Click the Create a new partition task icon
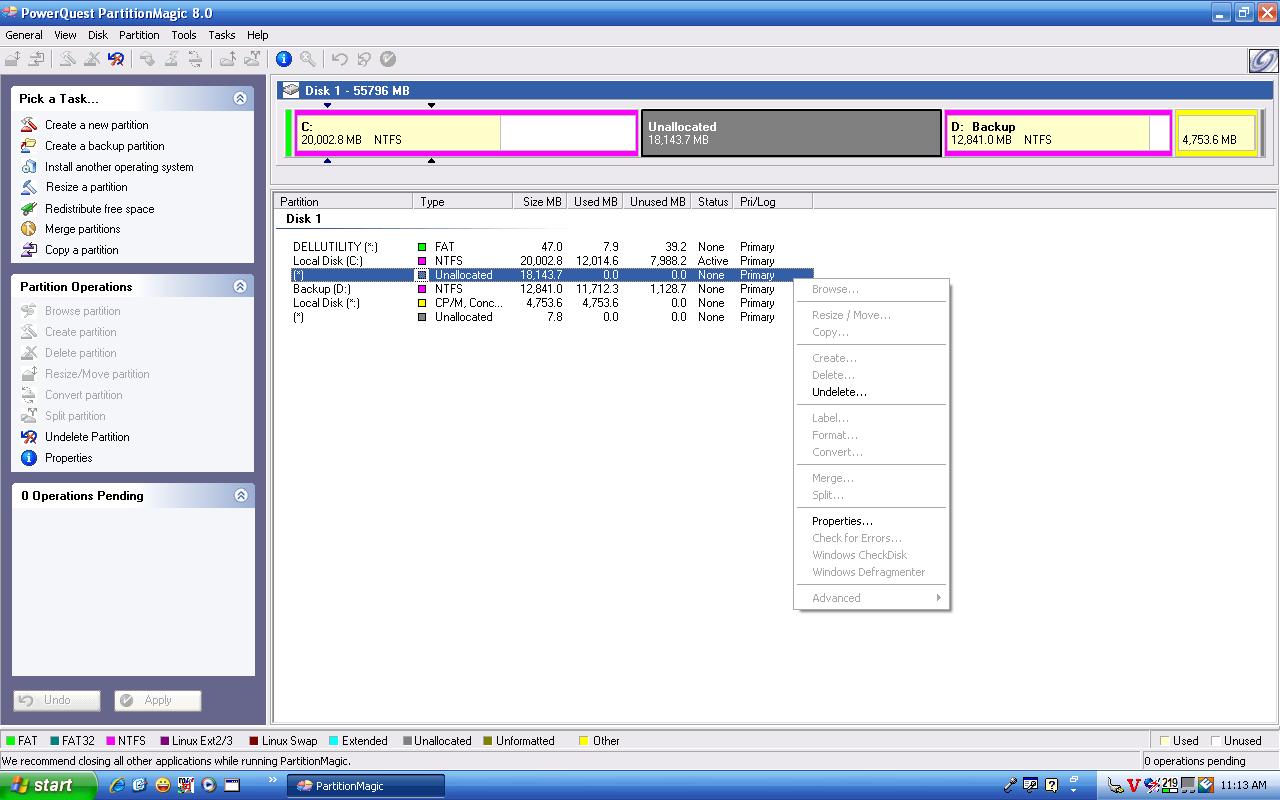Image resolution: width=1280 pixels, height=800 pixels. (29, 125)
